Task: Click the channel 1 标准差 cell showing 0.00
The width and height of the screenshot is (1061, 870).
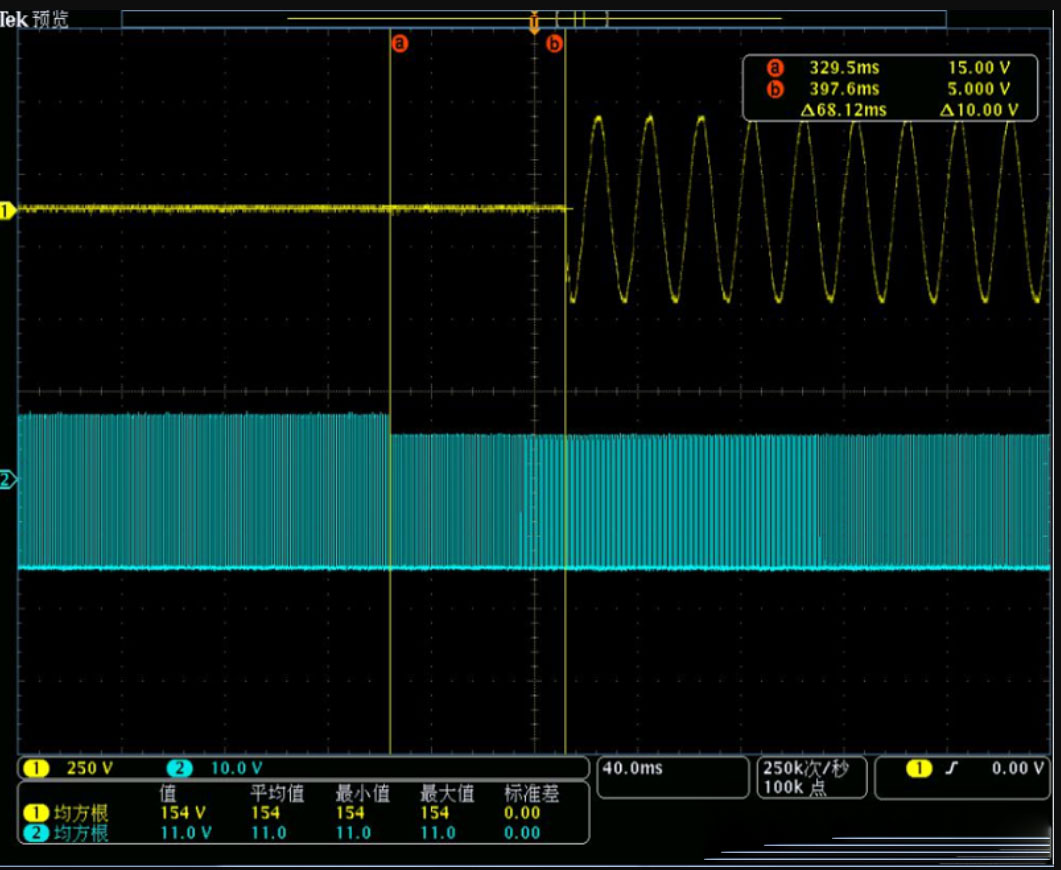Action: pyautogui.click(x=522, y=812)
